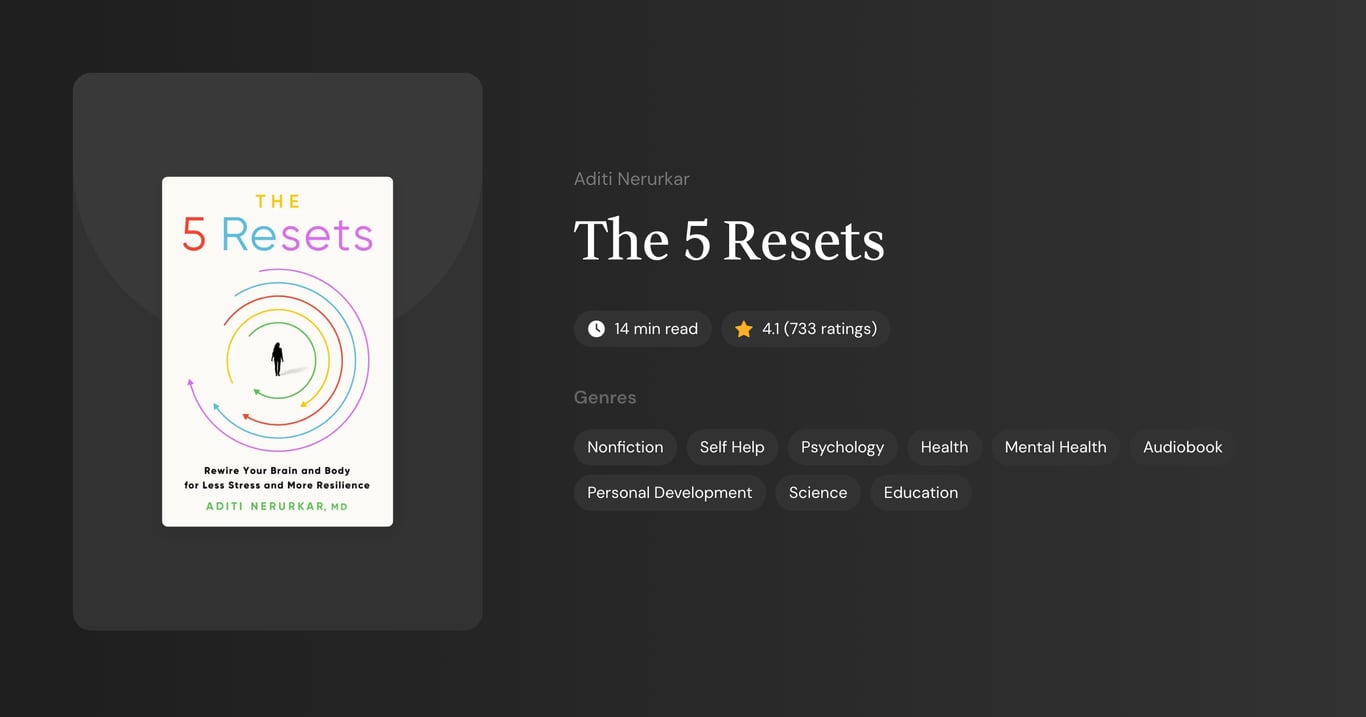Select the Nonfiction genre tag
The height and width of the screenshot is (717, 1366).
(625, 447)
